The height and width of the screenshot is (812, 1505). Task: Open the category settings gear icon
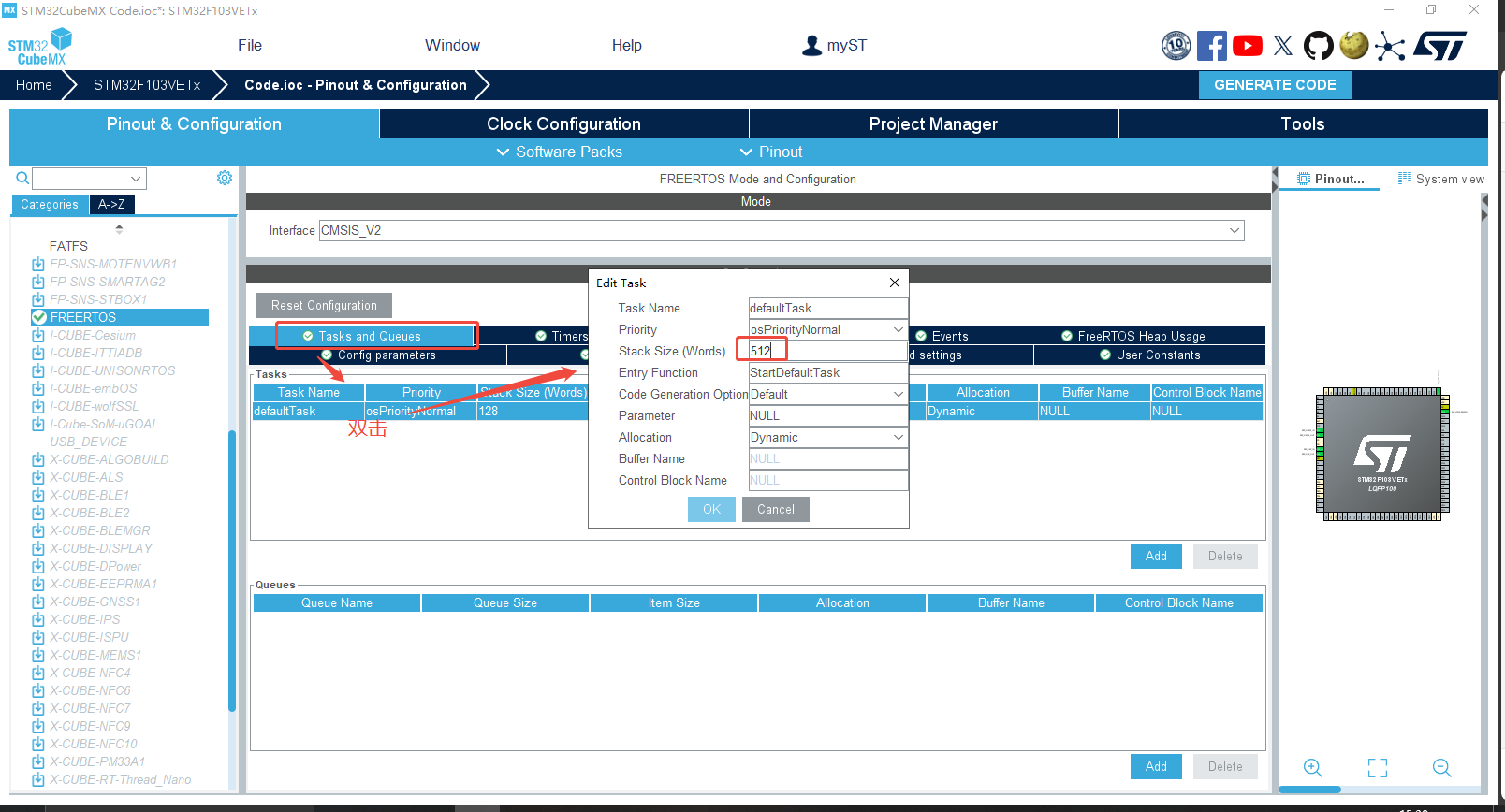(x=225, y=178)
